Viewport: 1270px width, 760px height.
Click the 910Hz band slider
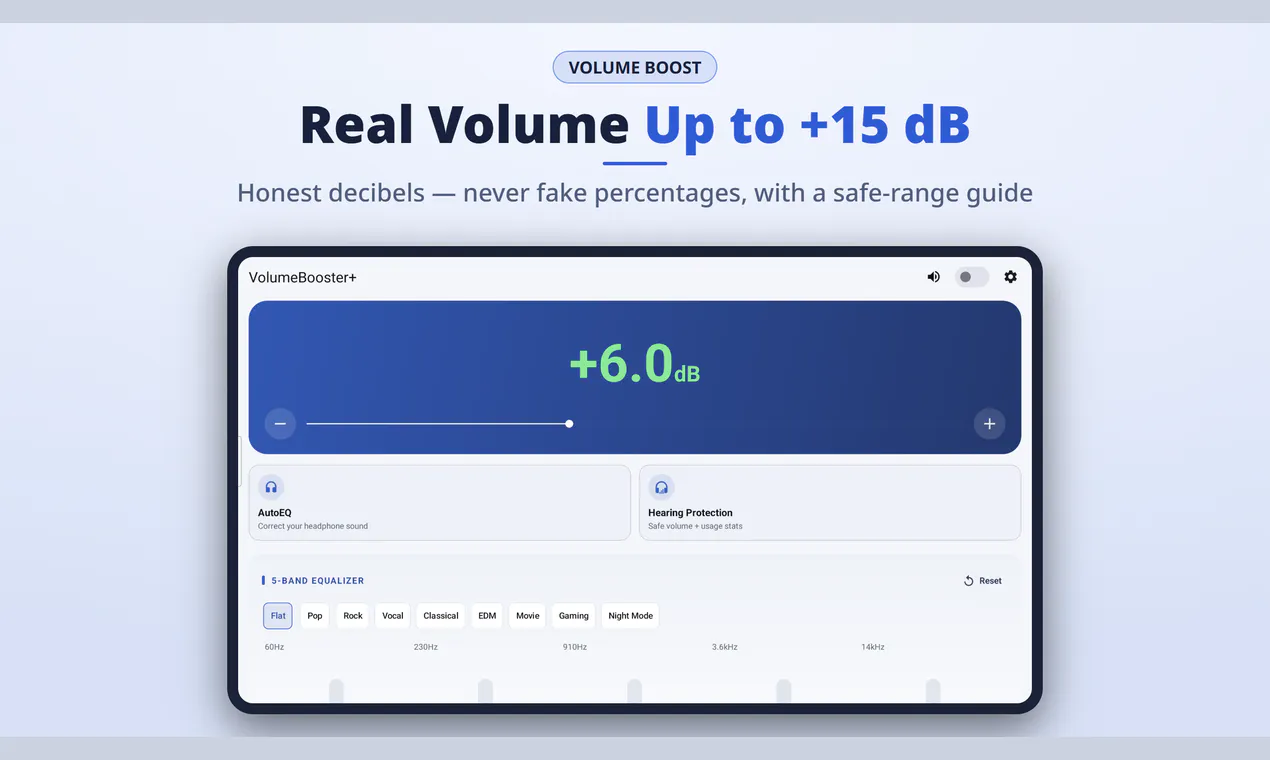click(635, 691)
